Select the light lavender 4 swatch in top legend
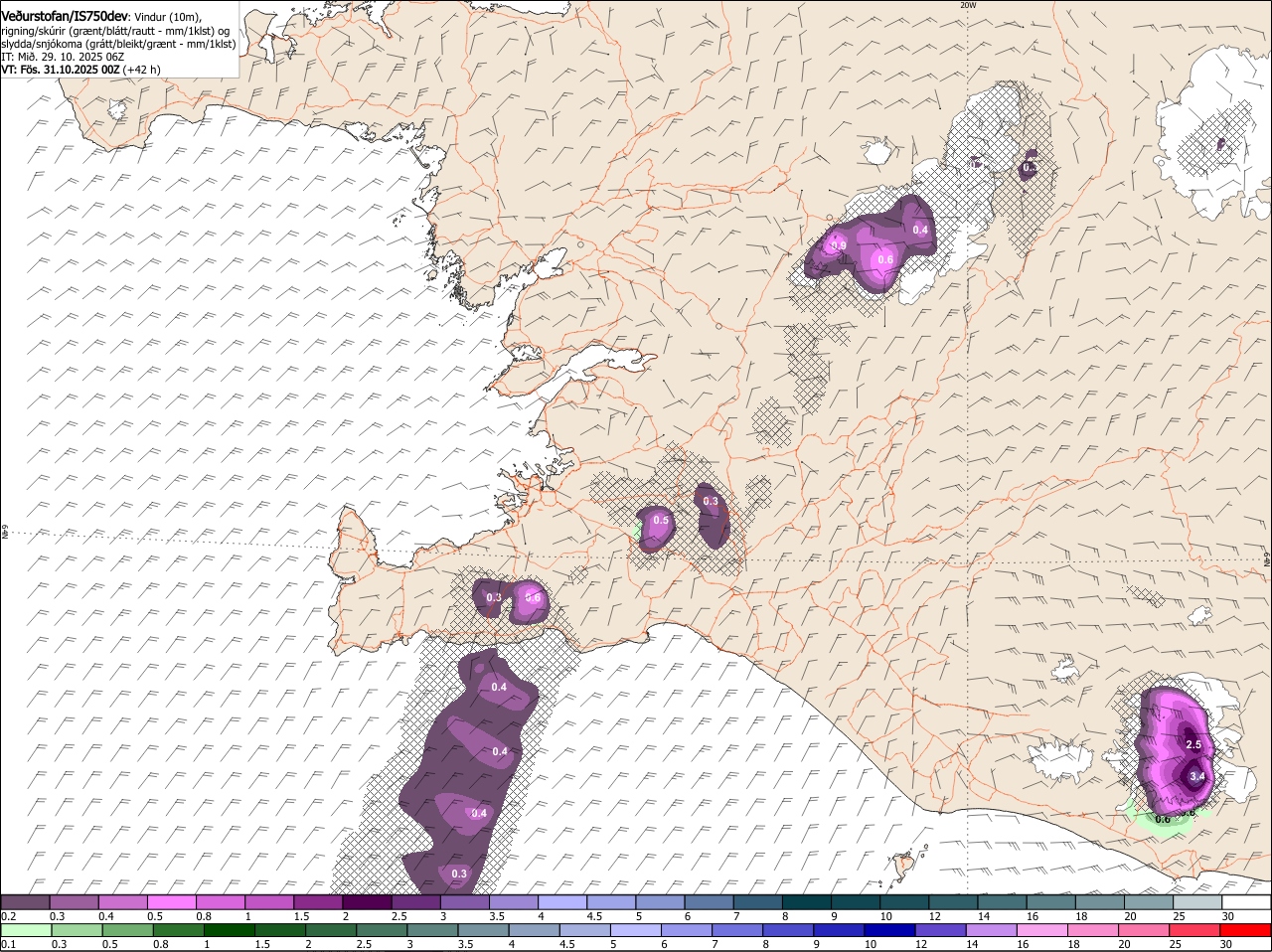Image resolution: width=1272 pixels, height=952 pixels. (x=562, y=902)
